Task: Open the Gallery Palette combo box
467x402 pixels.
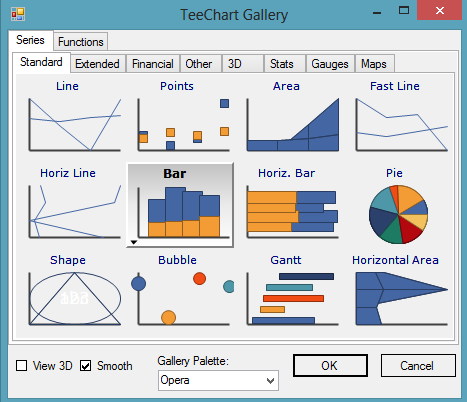Action: click(218, 380)
